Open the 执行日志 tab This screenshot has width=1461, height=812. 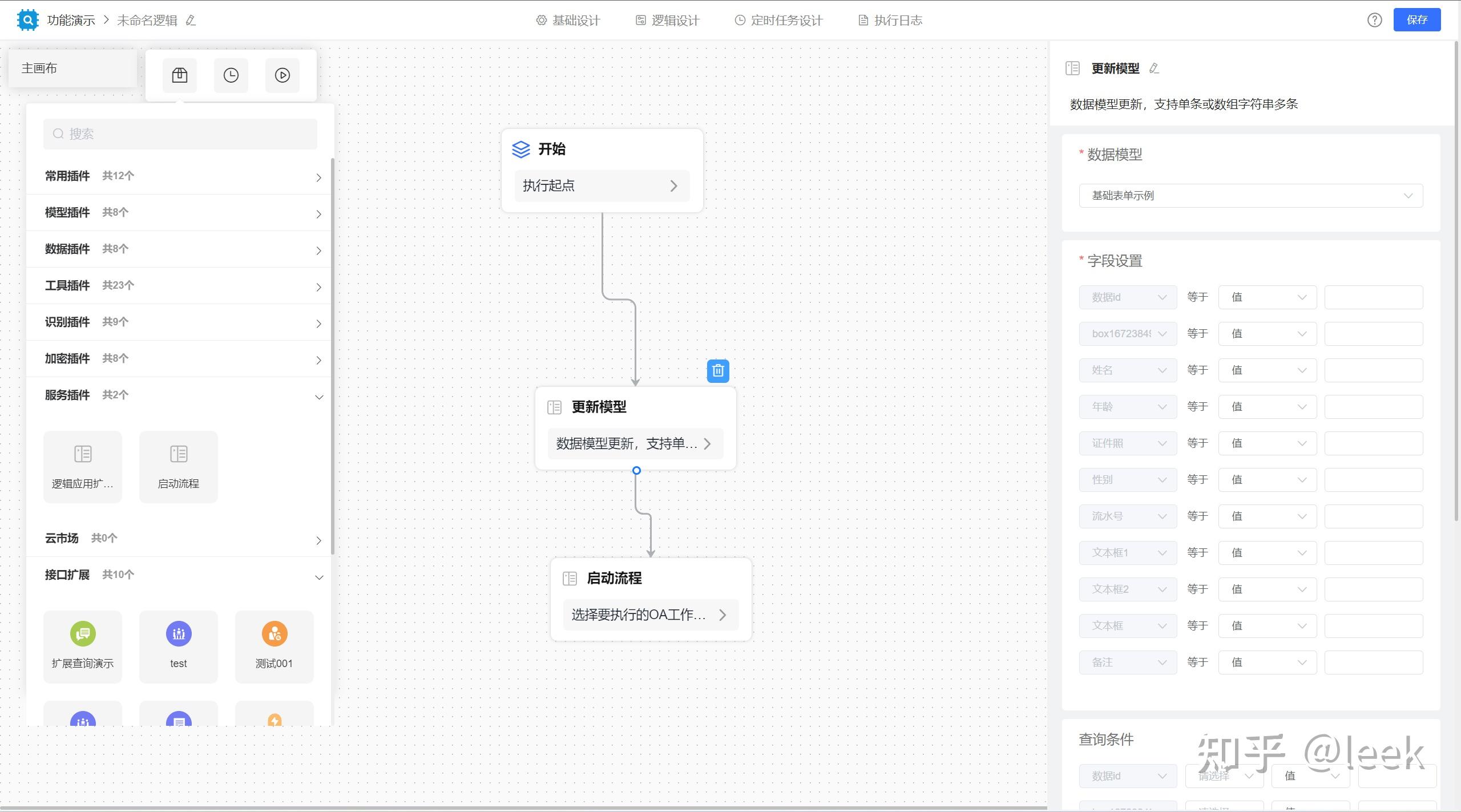(890, 21)
